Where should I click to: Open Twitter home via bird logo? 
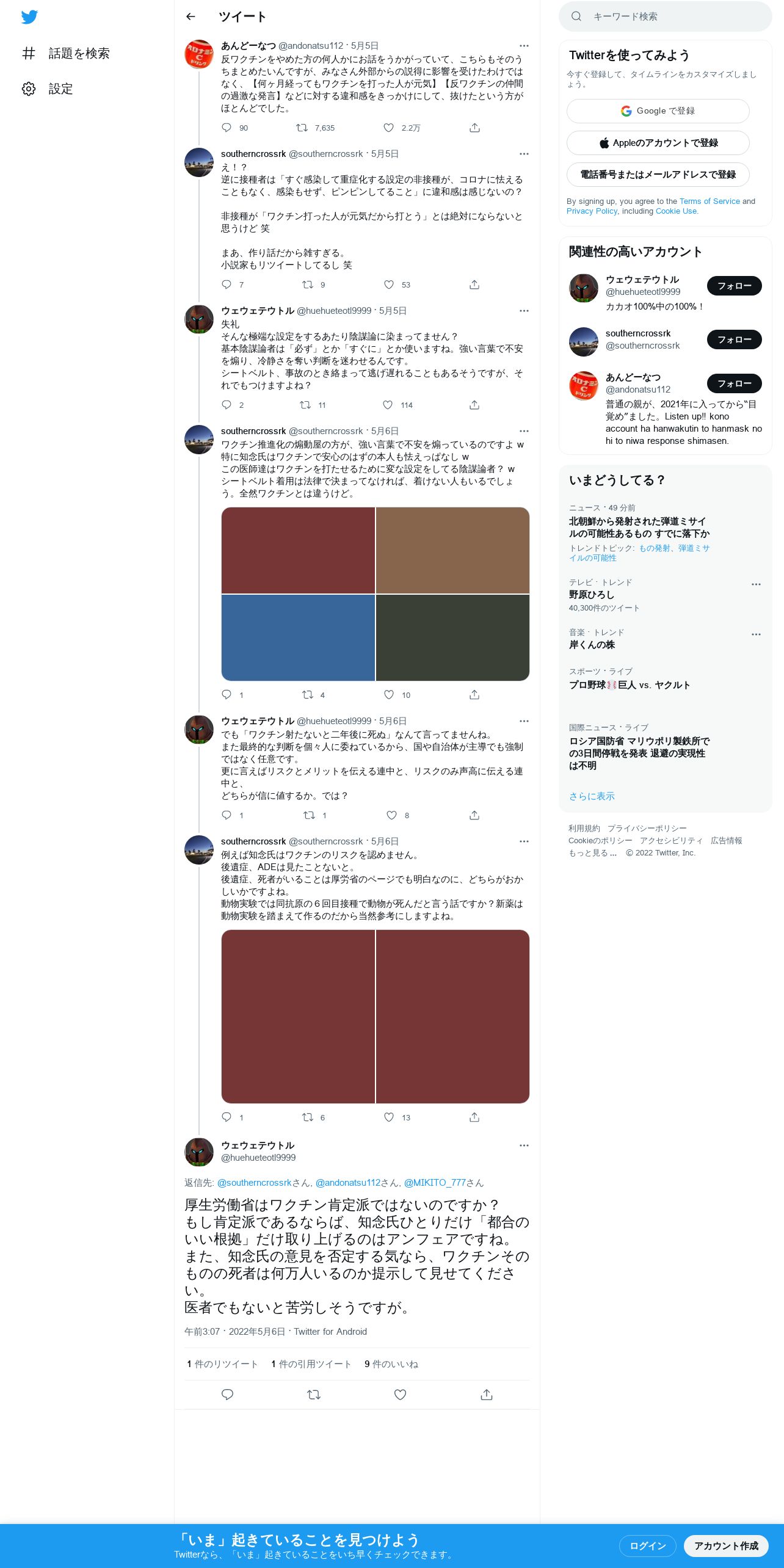pos(29,17)
